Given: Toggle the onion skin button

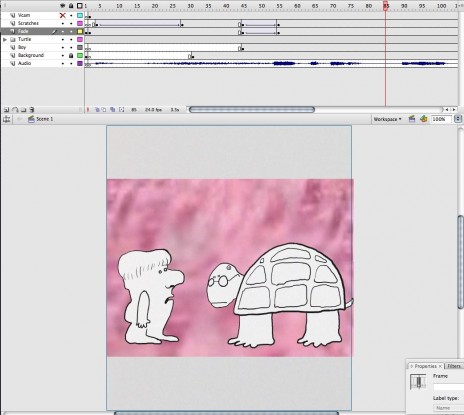Looking at the screenshot, I should point(97,109).
